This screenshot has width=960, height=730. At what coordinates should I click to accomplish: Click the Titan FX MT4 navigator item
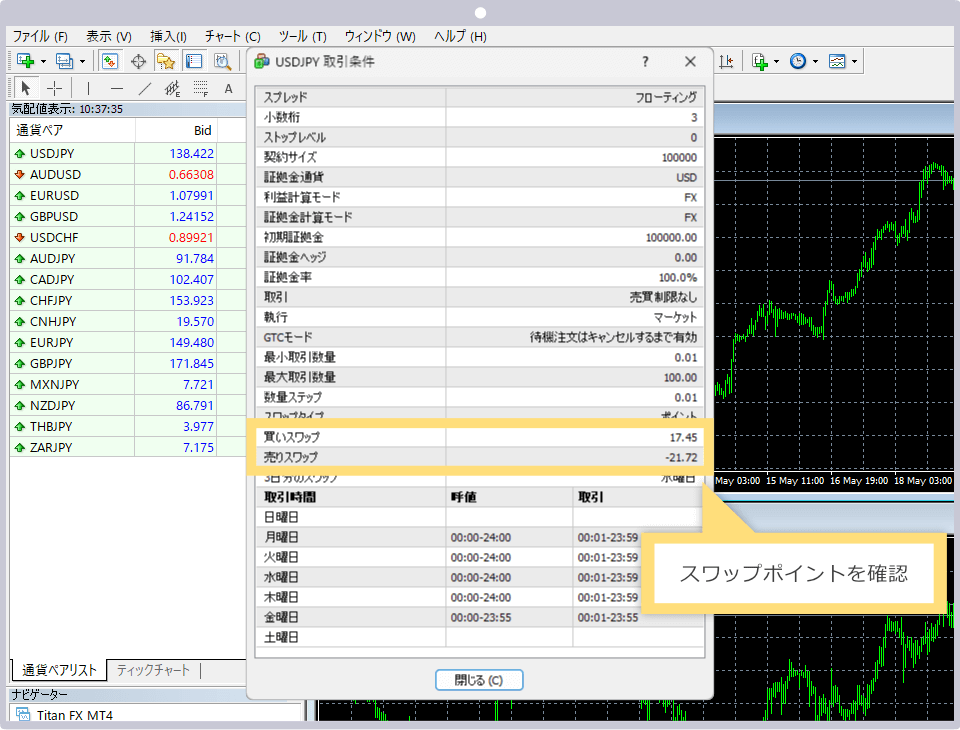point(74,715)
